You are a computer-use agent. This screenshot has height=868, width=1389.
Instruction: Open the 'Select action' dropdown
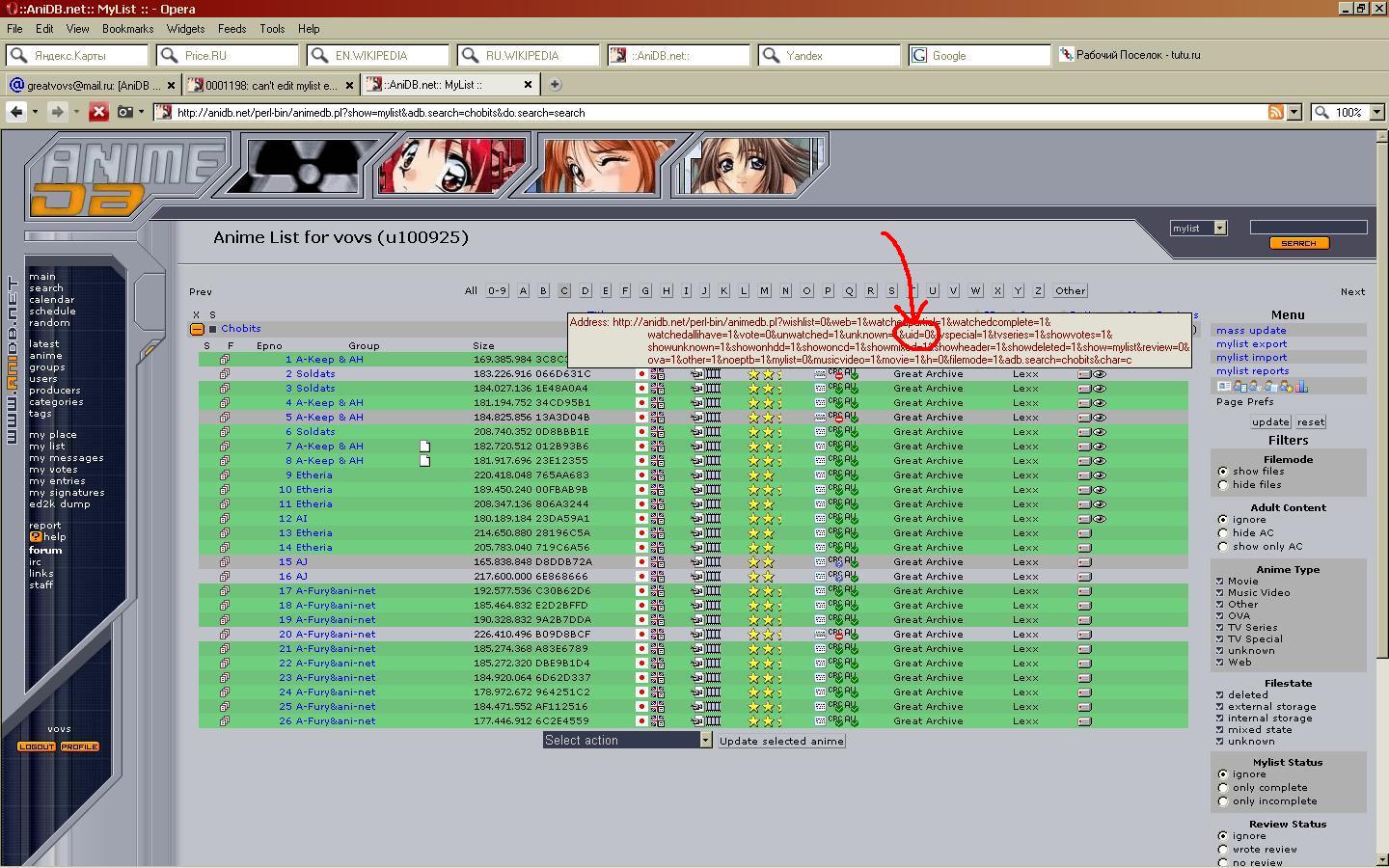pyautogui.click(x=627, y=740)
